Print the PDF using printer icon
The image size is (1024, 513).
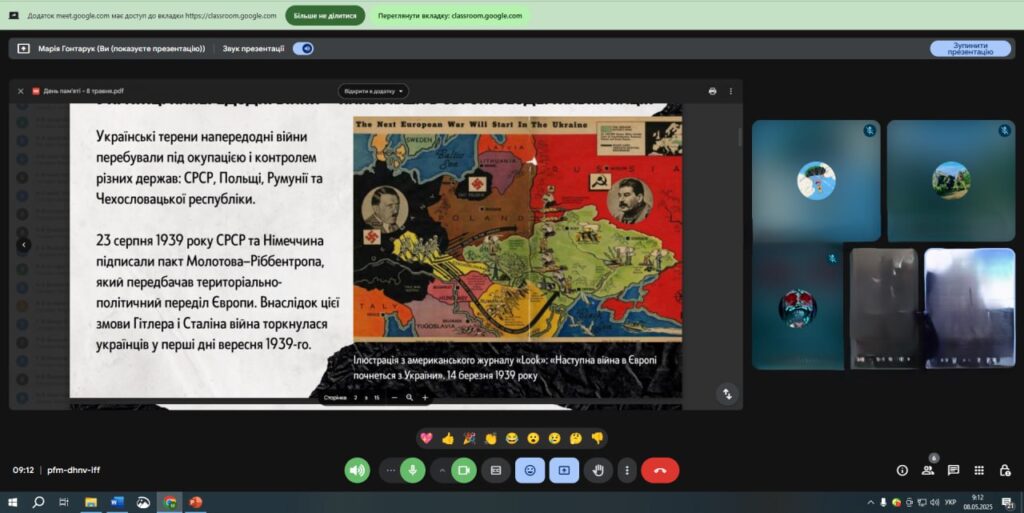pos(712,91)
